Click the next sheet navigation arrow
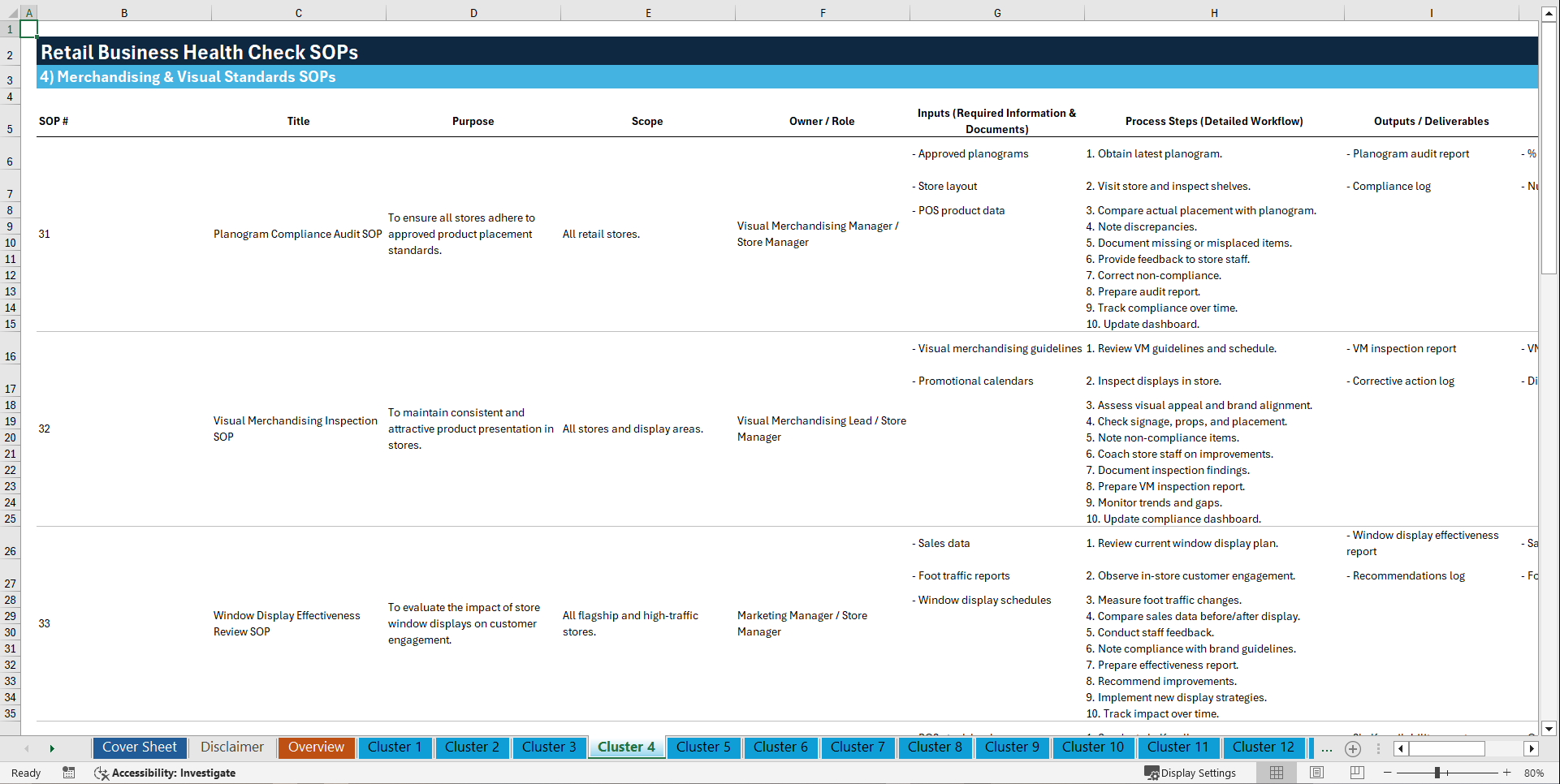The width and height of the screenshot is (1560, 784). point(52,748)
